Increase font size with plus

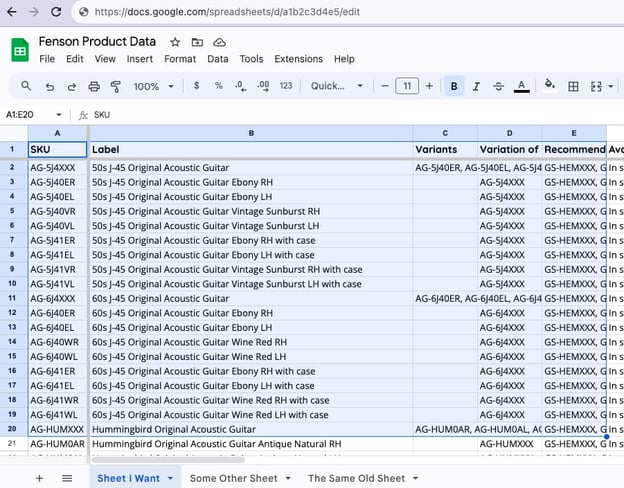point(429,86)
